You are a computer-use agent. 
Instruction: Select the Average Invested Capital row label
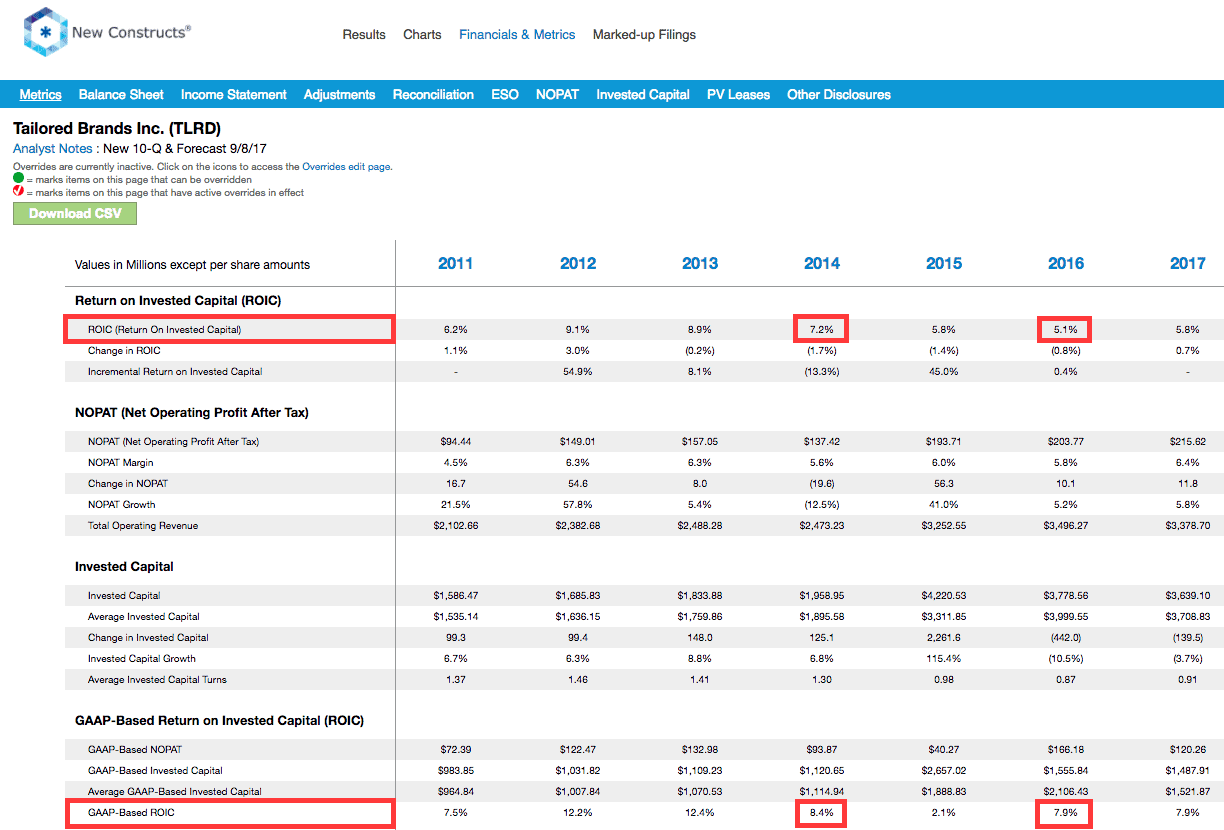[x=143, y=616]
